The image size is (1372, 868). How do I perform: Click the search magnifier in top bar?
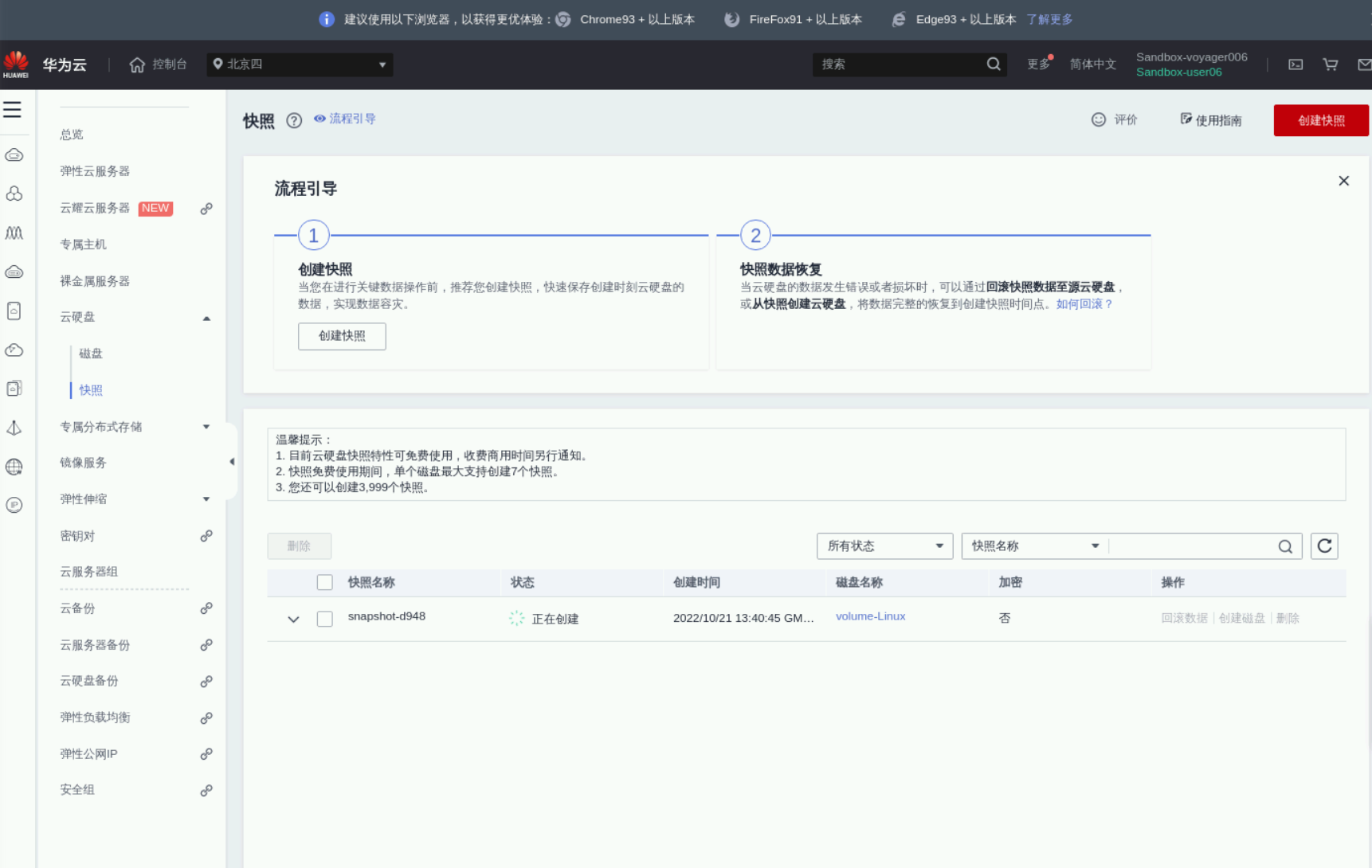pyautogui.click(x=993, y=65)
